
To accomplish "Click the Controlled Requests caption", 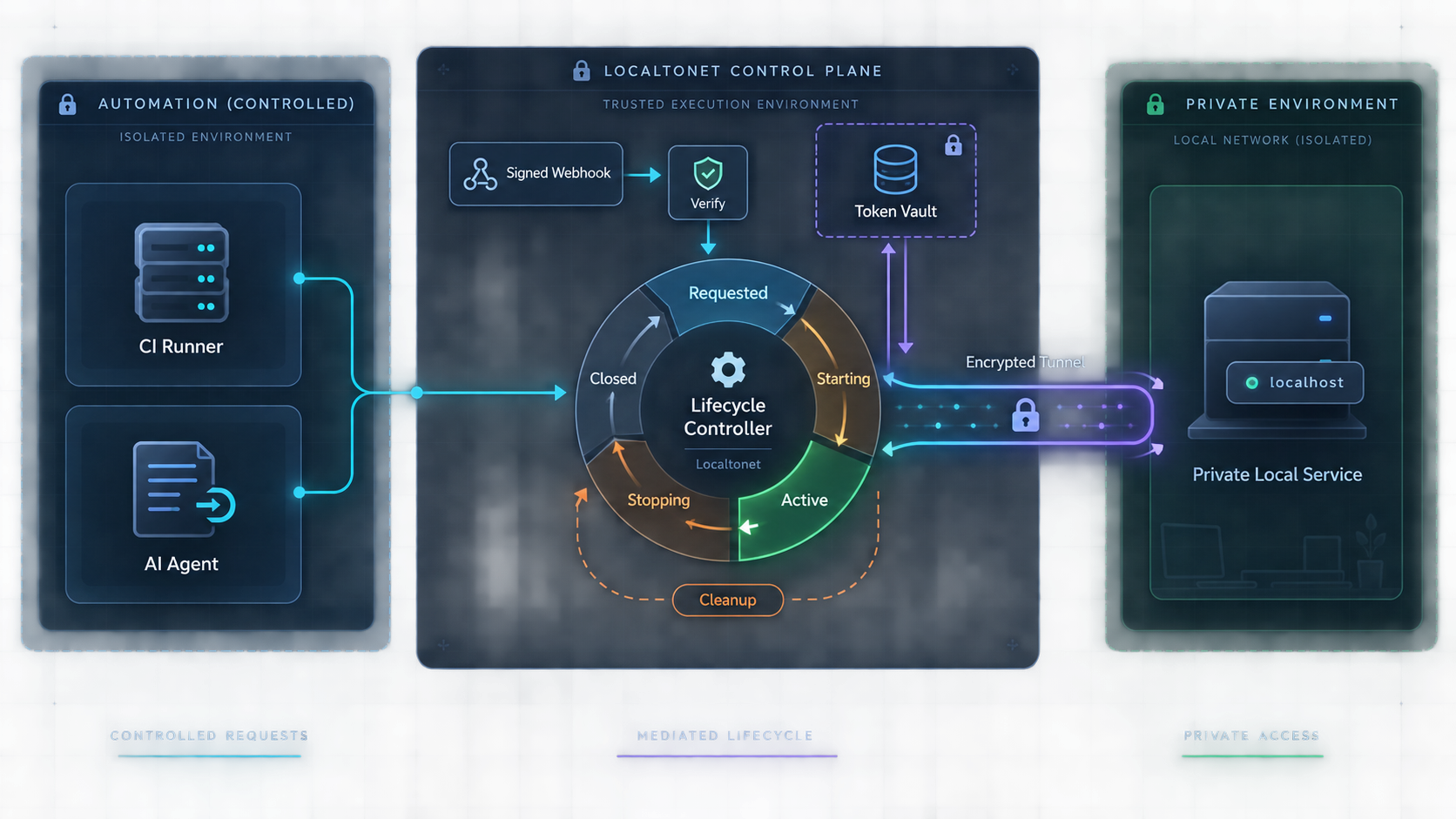I will [209, 735].
